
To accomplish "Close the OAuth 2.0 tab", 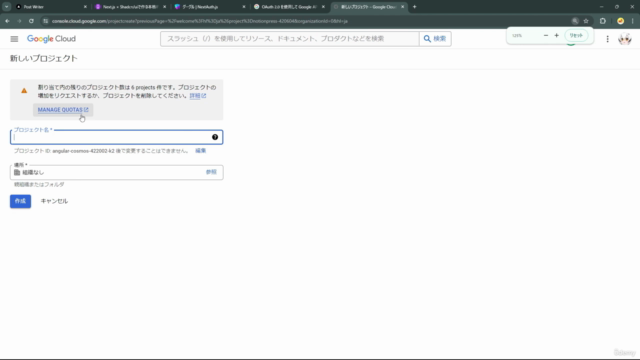I will (323, 7).
